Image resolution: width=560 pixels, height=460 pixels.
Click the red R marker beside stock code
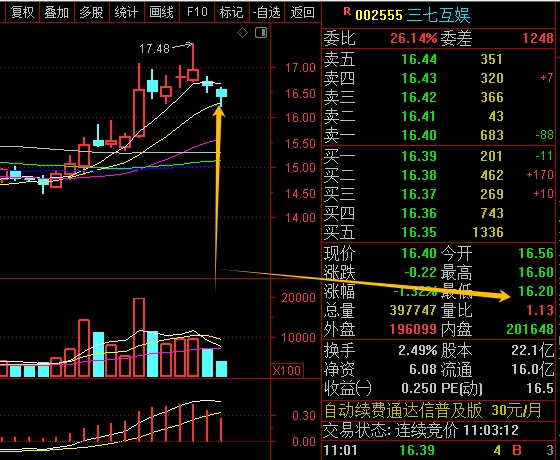346,11
